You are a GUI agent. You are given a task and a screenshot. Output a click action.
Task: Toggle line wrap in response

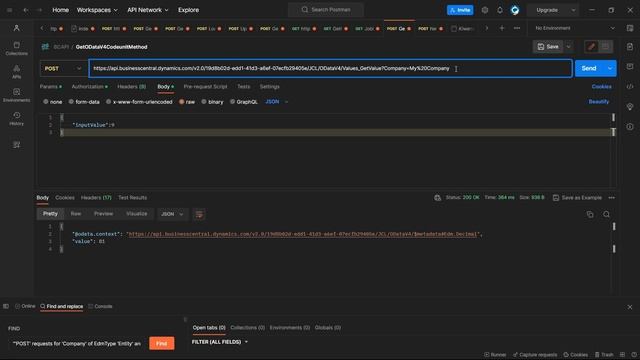click(x=199, y=214)
